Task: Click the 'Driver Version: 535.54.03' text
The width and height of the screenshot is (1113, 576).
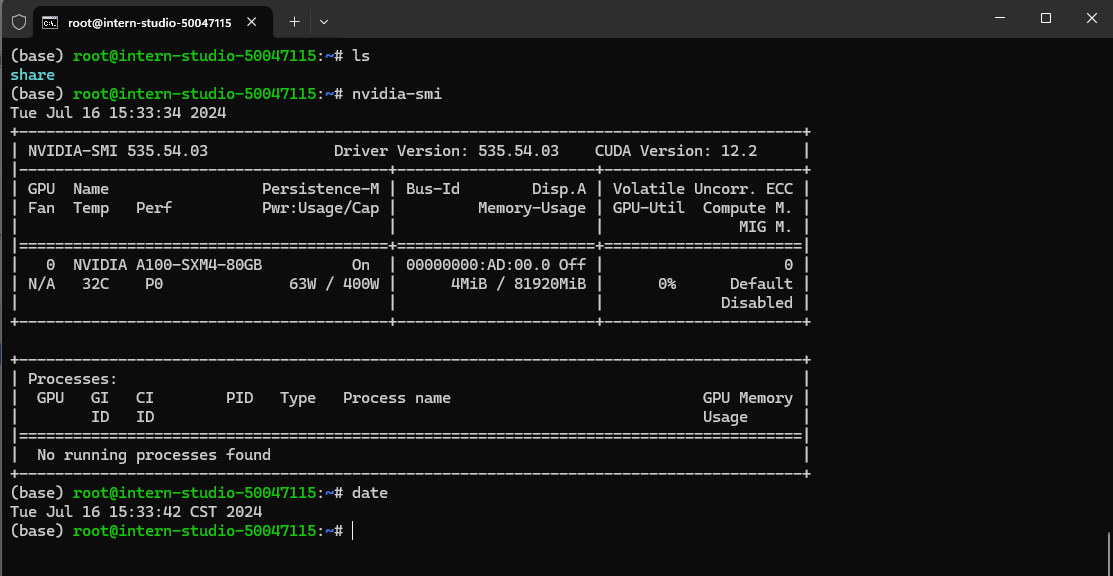Action: [x=446, y=151]
